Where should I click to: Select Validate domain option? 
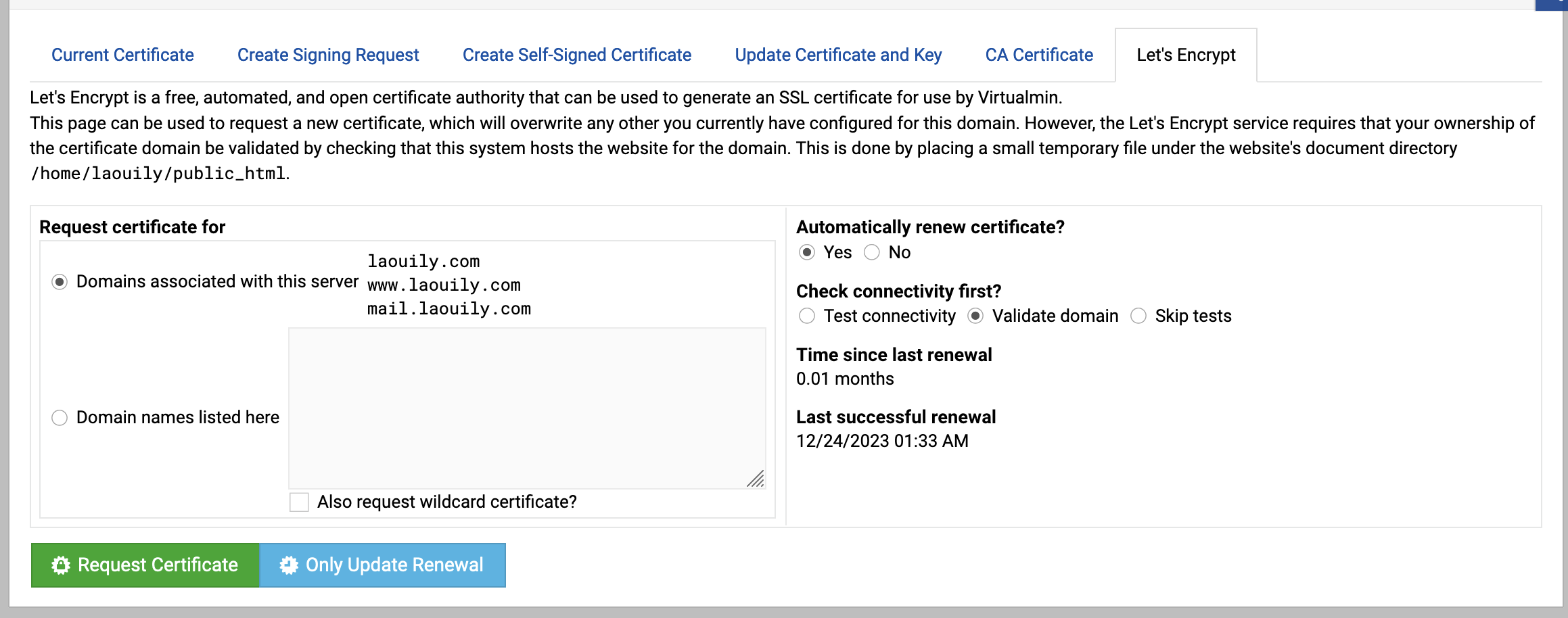[975, 316]
